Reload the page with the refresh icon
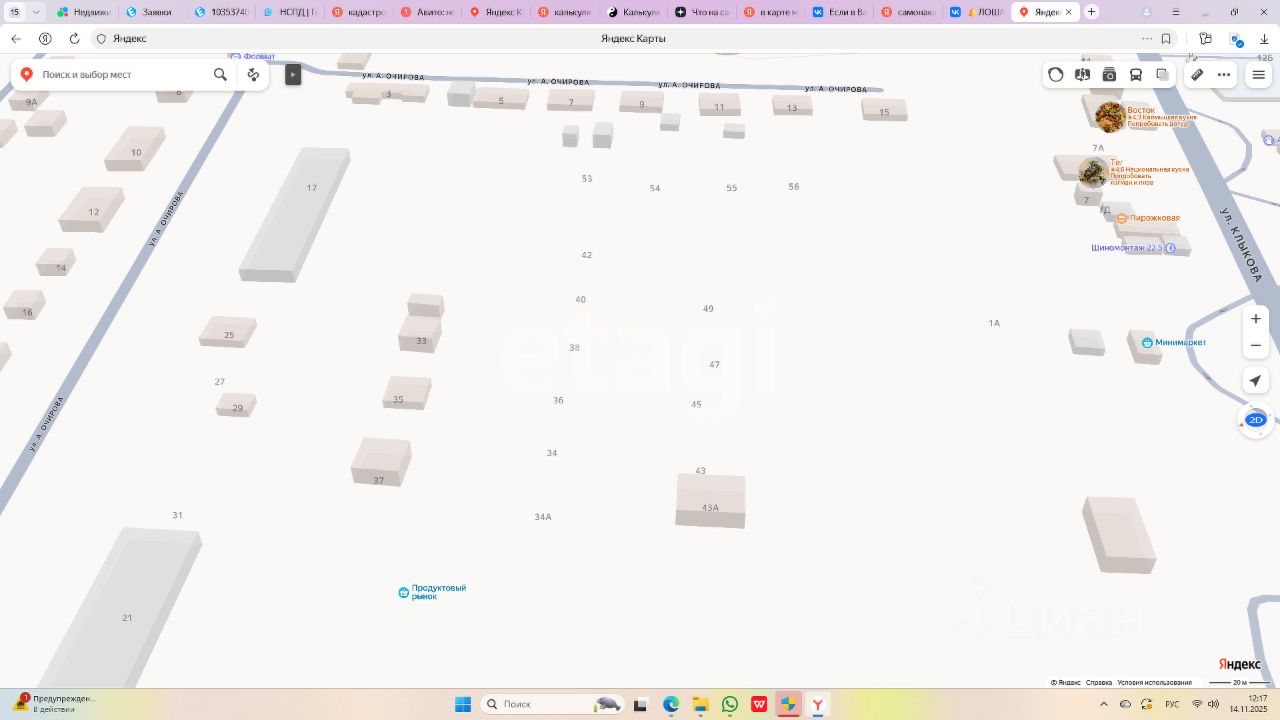 74,38
